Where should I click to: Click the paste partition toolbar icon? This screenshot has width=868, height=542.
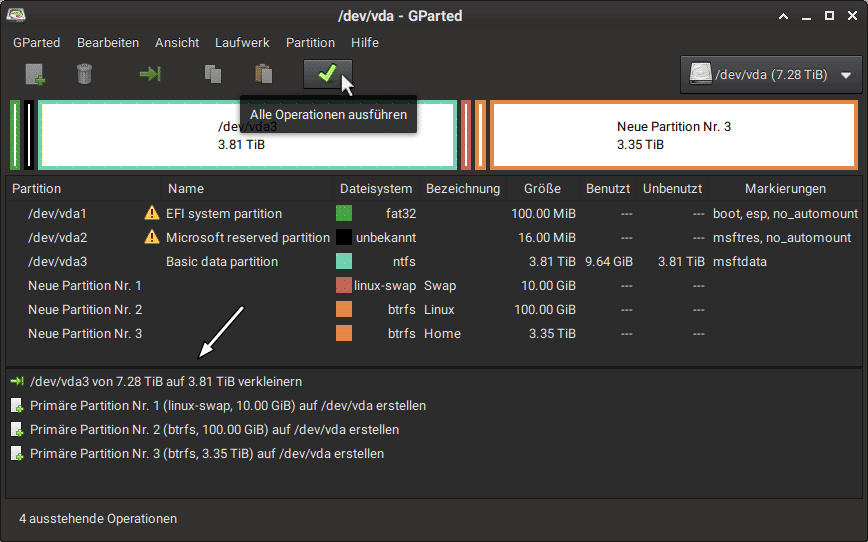tap(264, 74)
